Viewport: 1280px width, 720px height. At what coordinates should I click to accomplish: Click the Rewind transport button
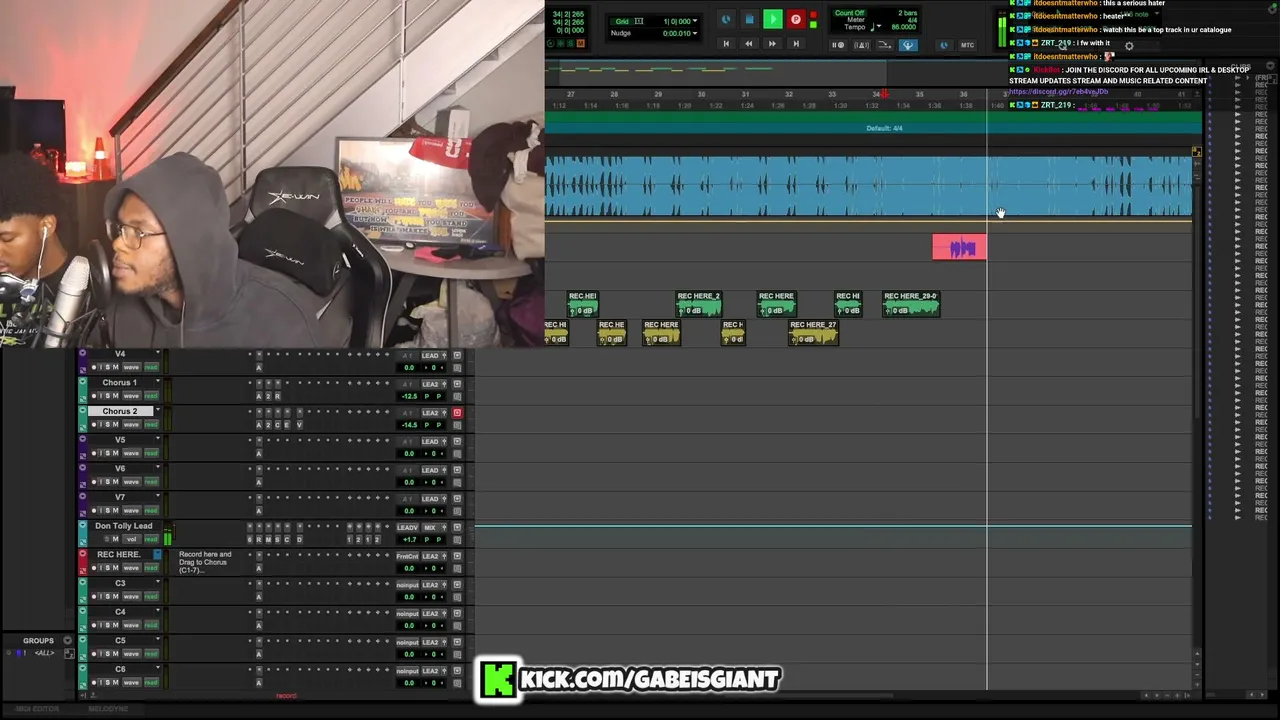point(749,44)
